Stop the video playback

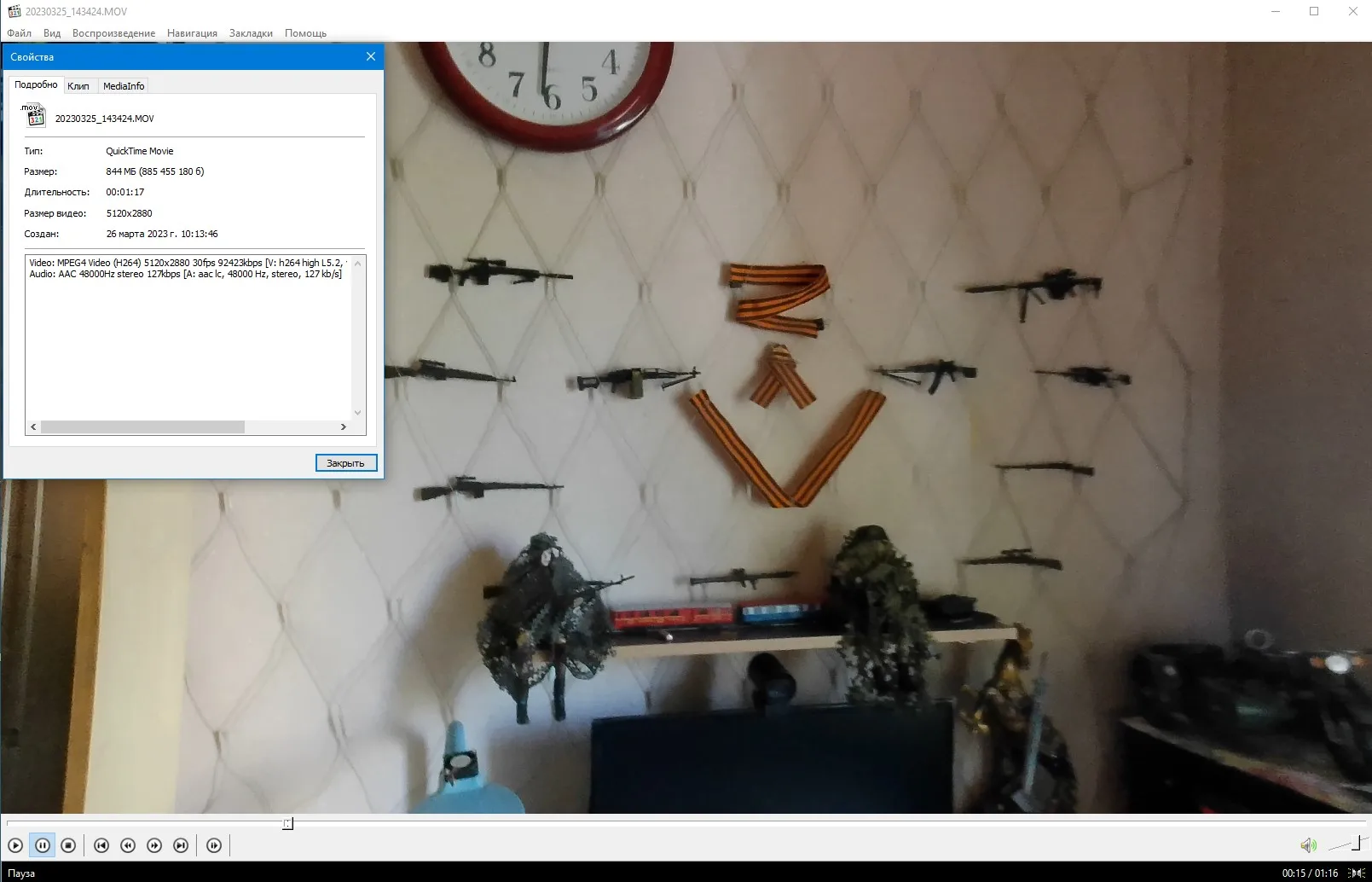tap(68, 845)
